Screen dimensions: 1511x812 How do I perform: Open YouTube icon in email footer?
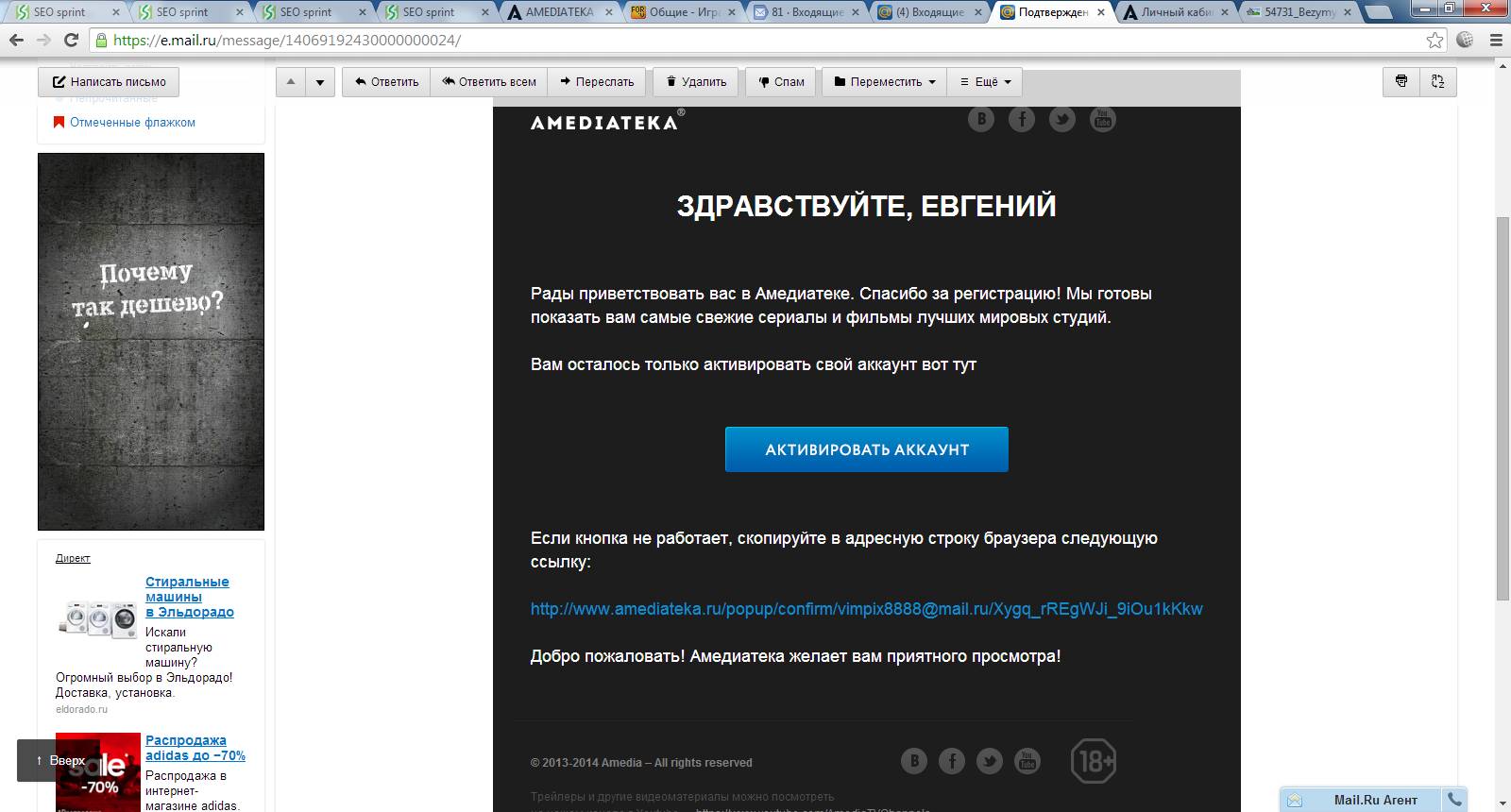point(1027,761)
